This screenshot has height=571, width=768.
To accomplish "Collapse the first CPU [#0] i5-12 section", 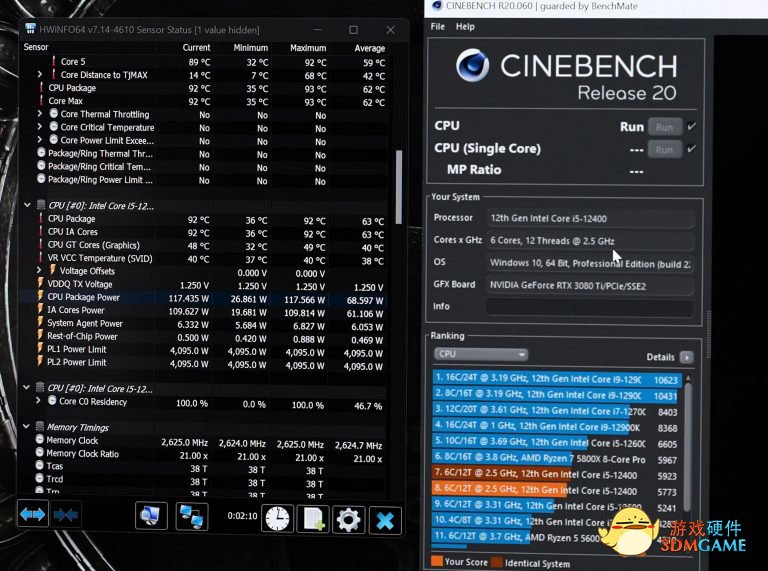I will pos(27,205).
